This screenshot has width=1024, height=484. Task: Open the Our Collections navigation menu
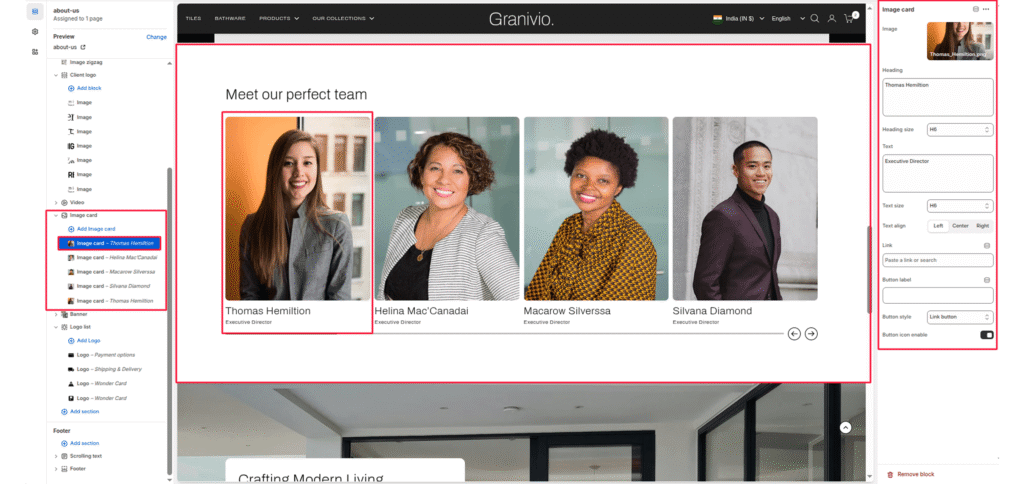pyautogui.click(x=342, y=18)
